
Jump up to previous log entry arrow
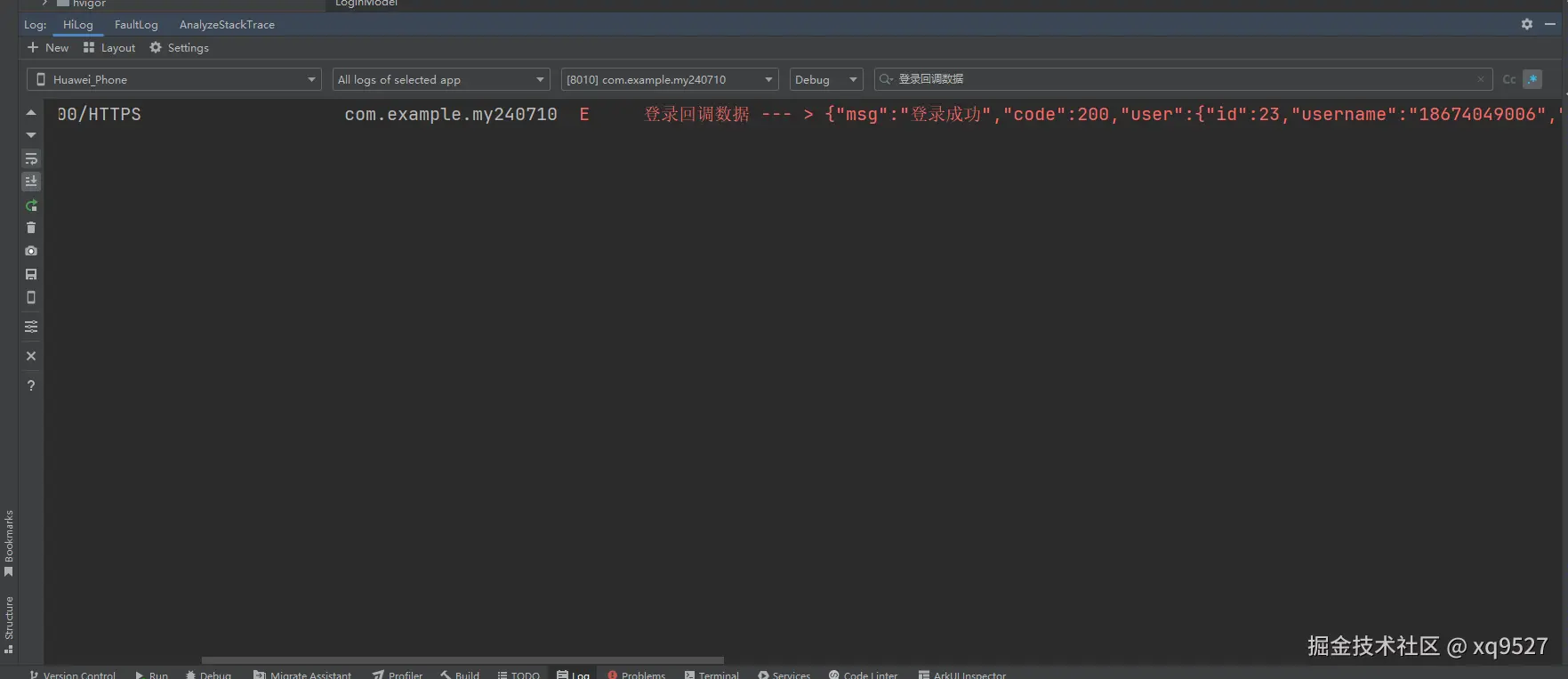pos(31,113)
